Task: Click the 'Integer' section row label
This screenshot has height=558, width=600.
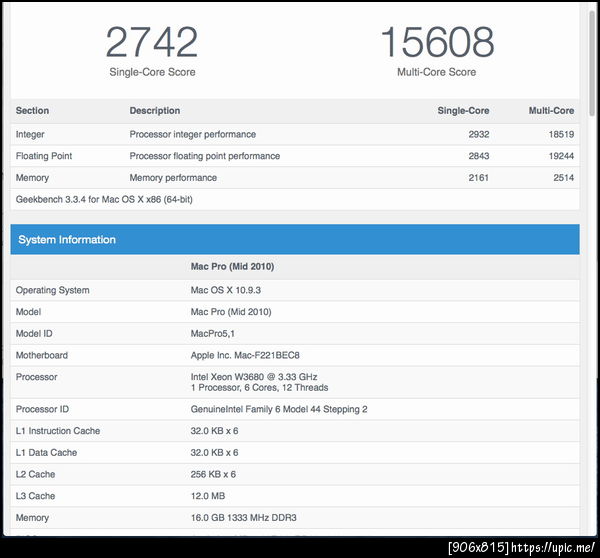Action: [x=30, y=134]
